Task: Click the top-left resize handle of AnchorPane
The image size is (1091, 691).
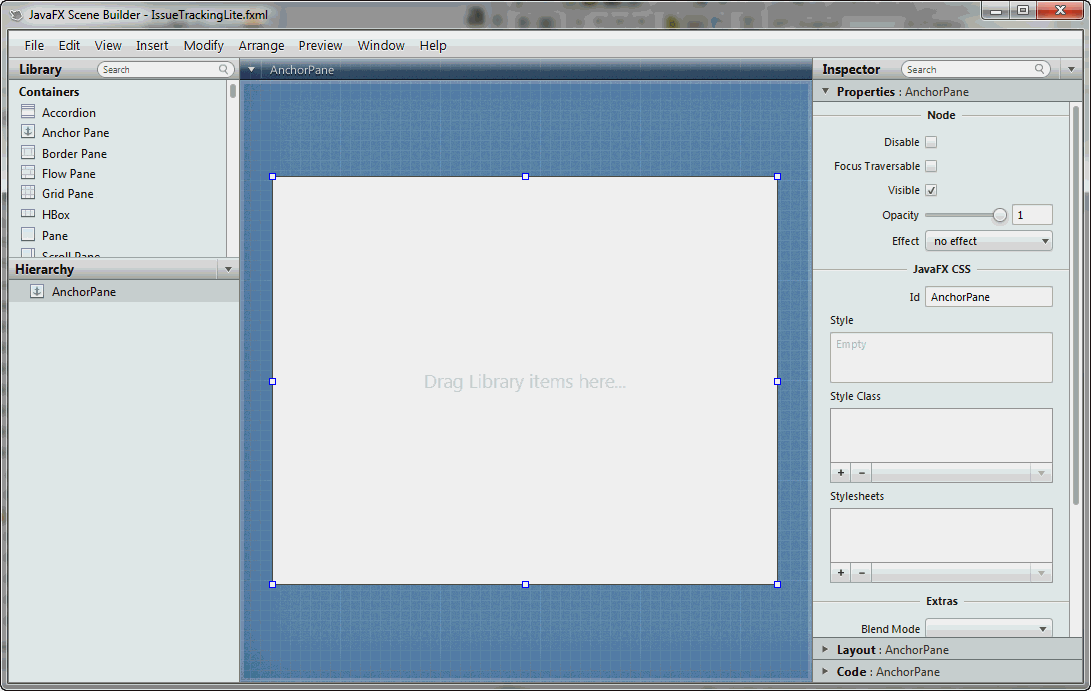Action: 273,177
